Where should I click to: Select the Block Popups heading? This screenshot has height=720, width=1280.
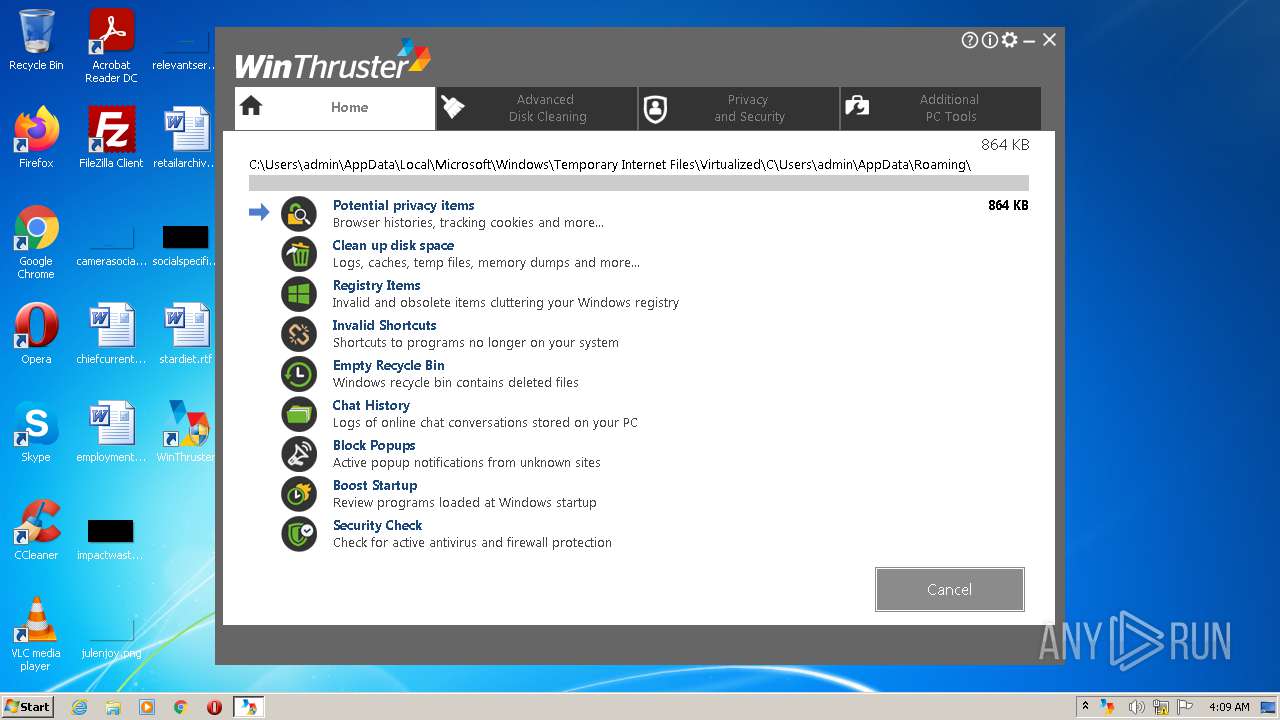374,445
